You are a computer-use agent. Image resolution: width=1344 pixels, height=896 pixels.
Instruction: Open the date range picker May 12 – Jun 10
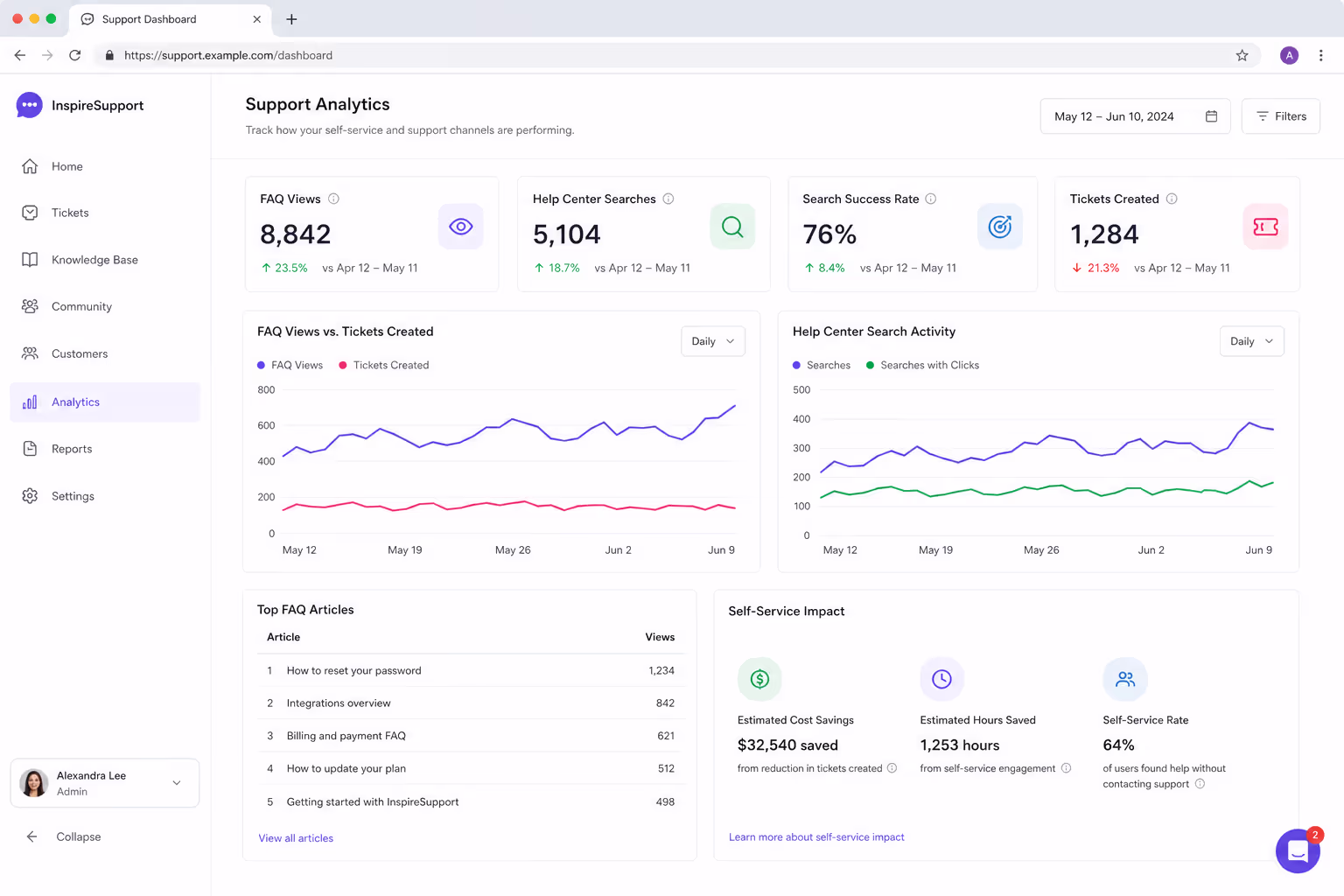[x=1135, y=116]
